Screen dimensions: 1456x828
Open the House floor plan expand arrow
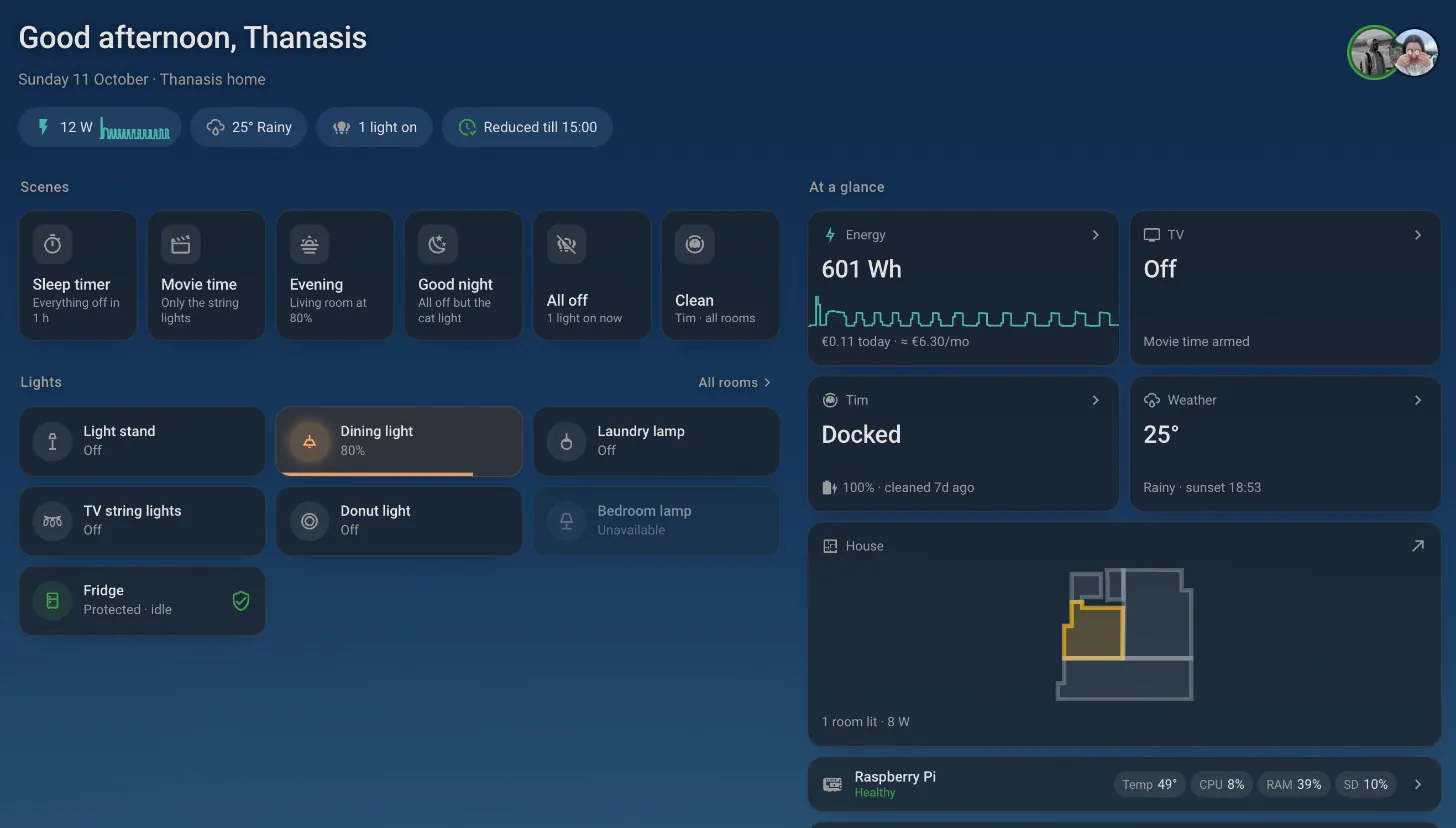point(1417,546)
